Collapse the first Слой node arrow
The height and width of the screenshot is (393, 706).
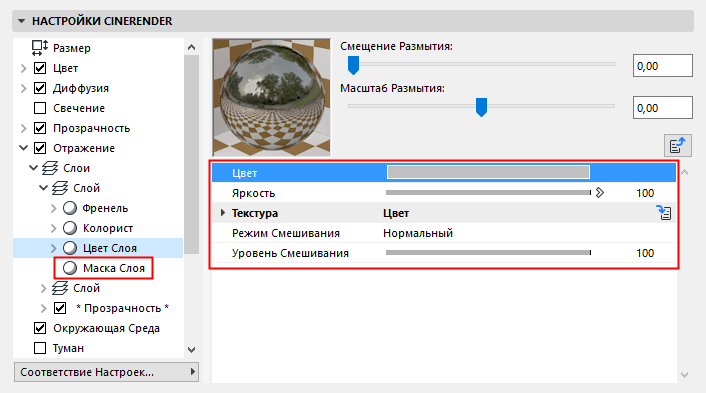tap(44, 188)
